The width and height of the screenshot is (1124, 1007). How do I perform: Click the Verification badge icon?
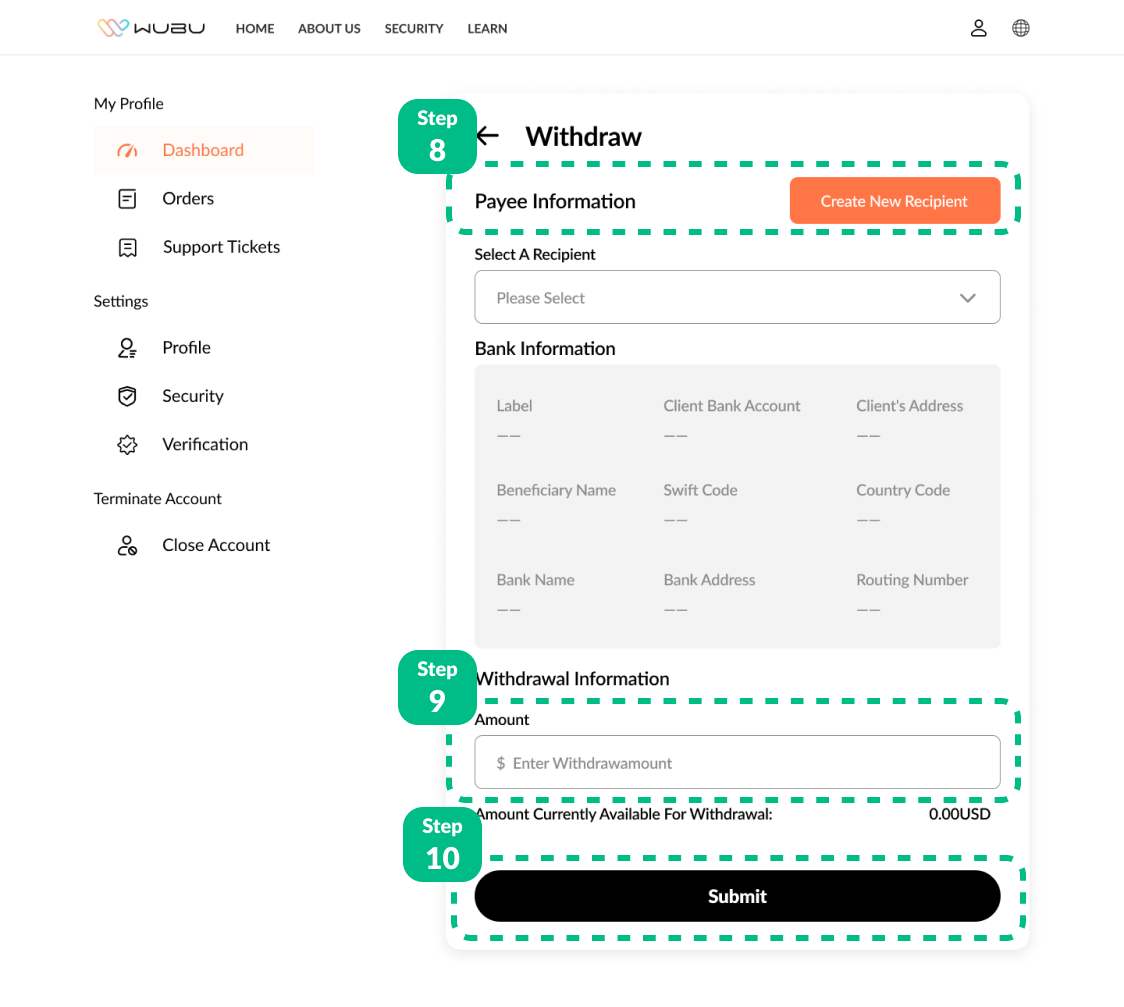[127, 445]
